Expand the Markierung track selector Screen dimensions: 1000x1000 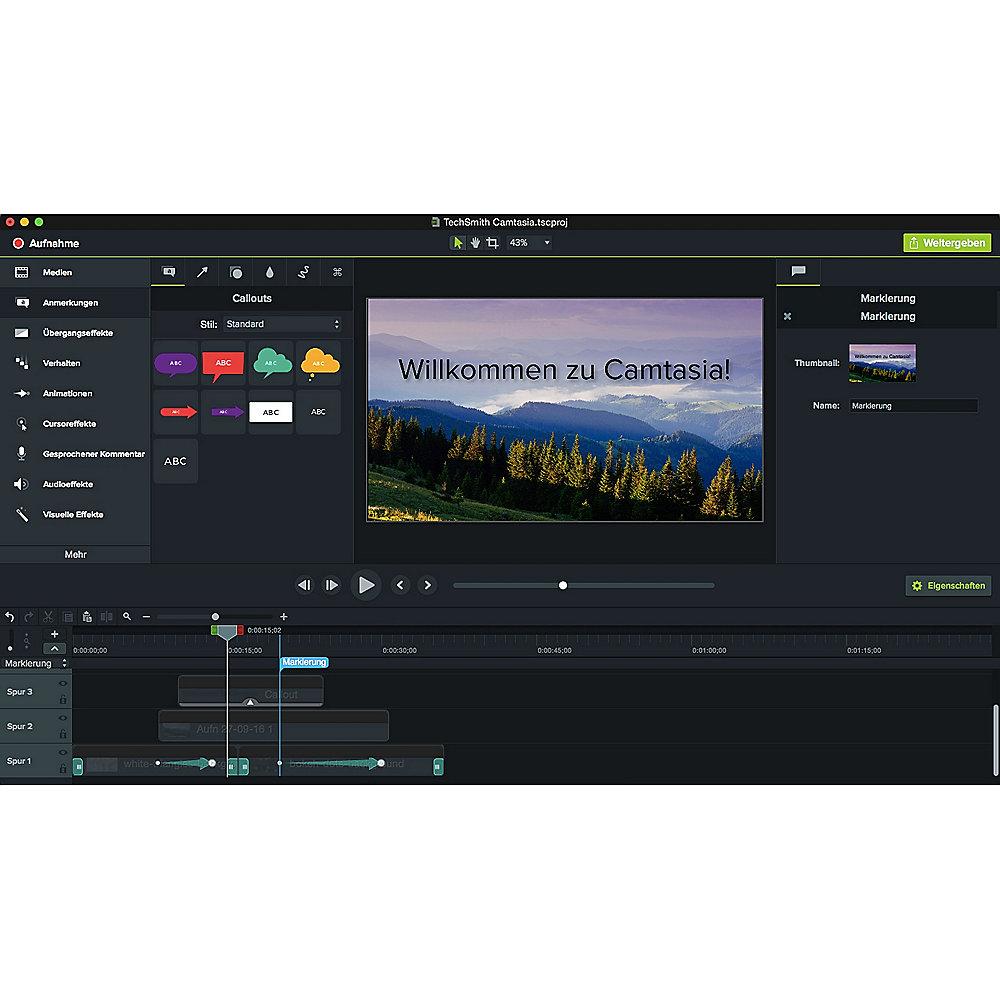pos(35,663)
